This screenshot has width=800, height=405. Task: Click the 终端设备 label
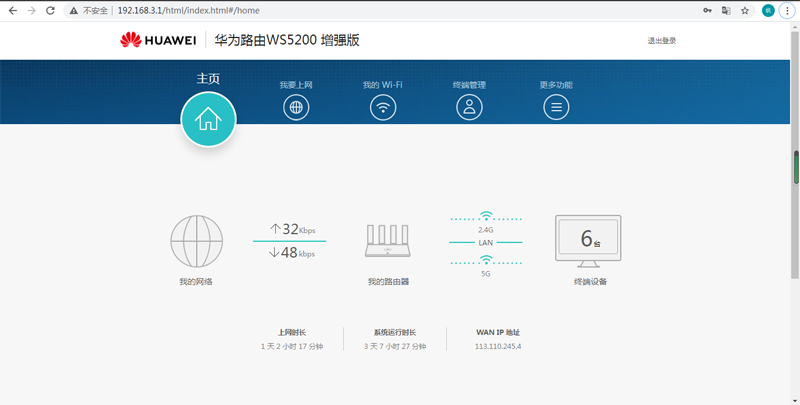(590, 282)
